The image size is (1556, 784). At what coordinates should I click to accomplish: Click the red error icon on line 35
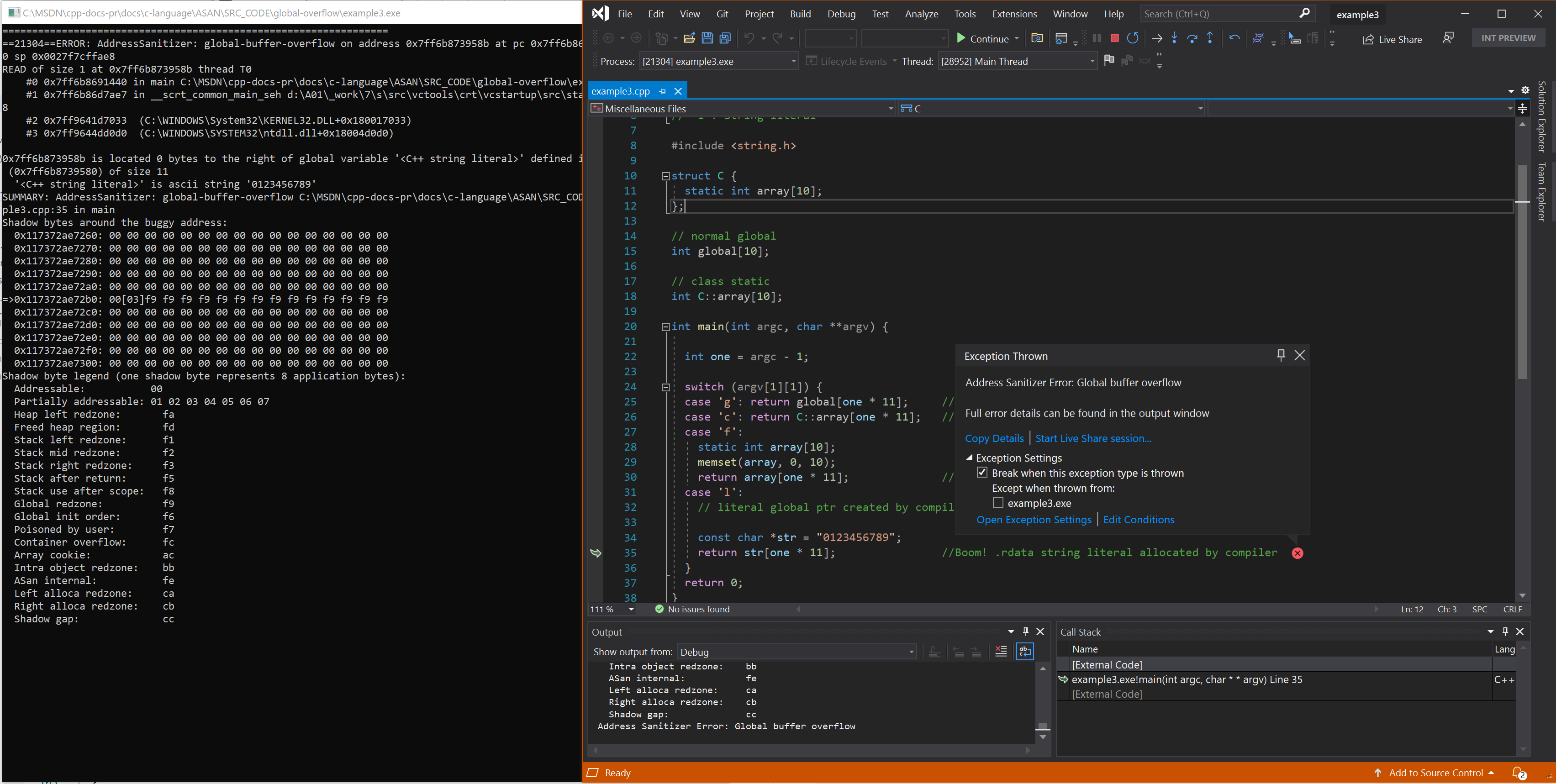pyautogui.click(x=1297, y=553)
